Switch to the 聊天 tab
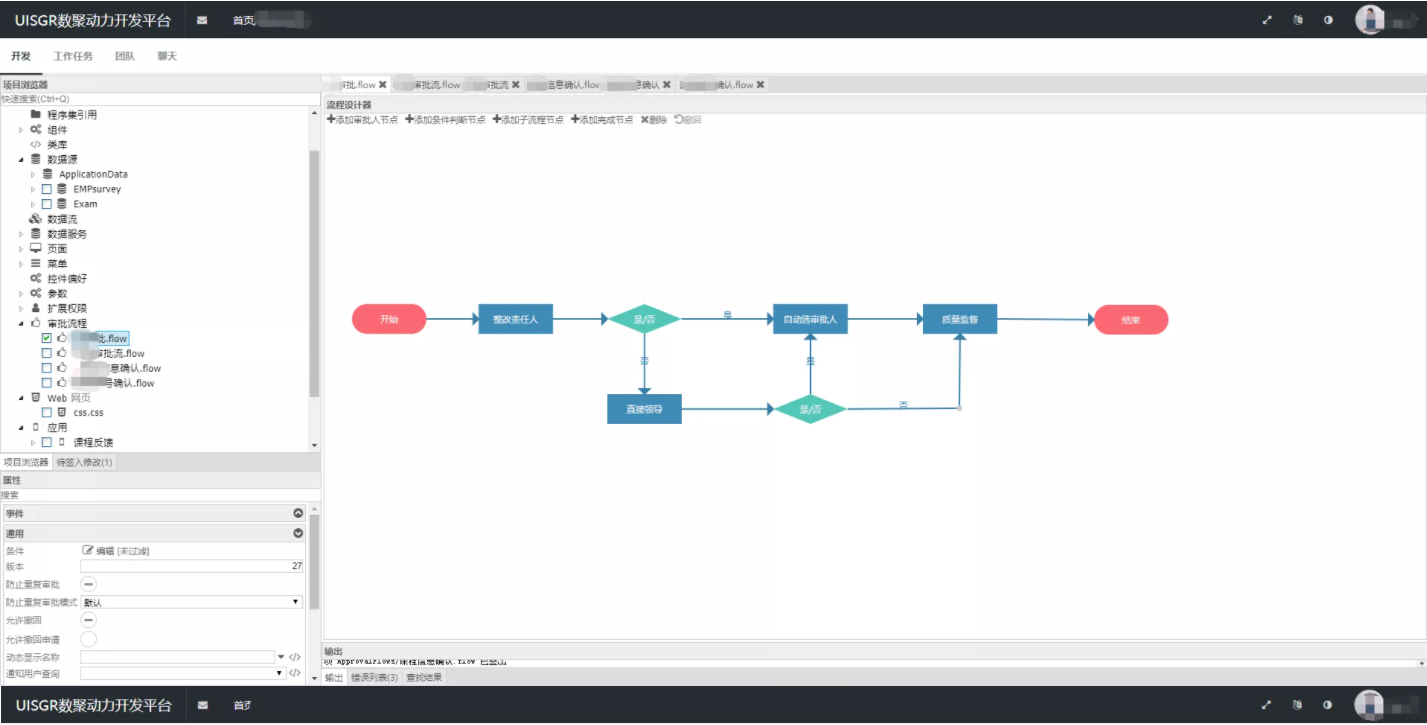 tap(167, 56)
